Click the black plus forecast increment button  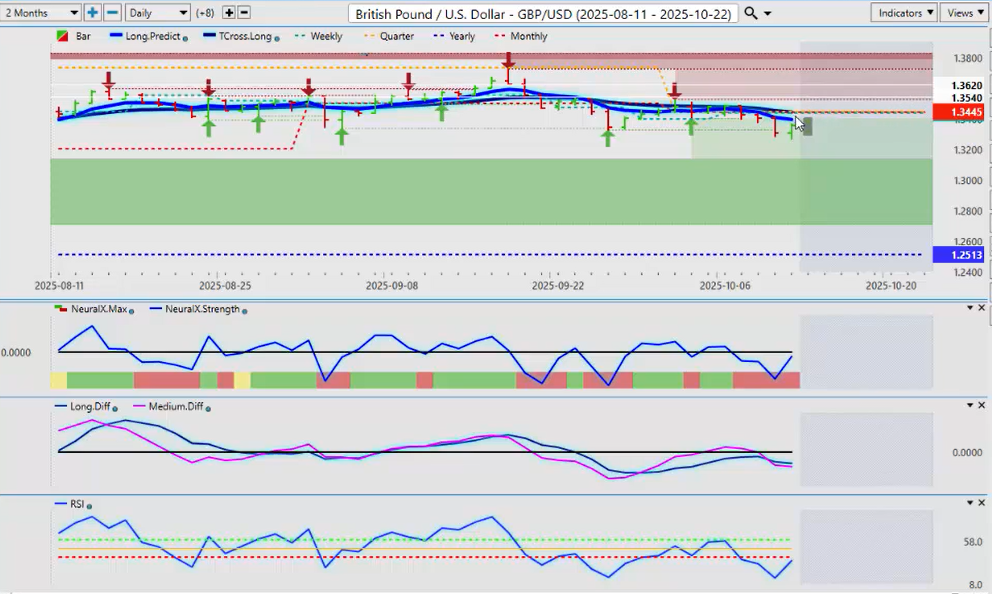click(228, 13)
